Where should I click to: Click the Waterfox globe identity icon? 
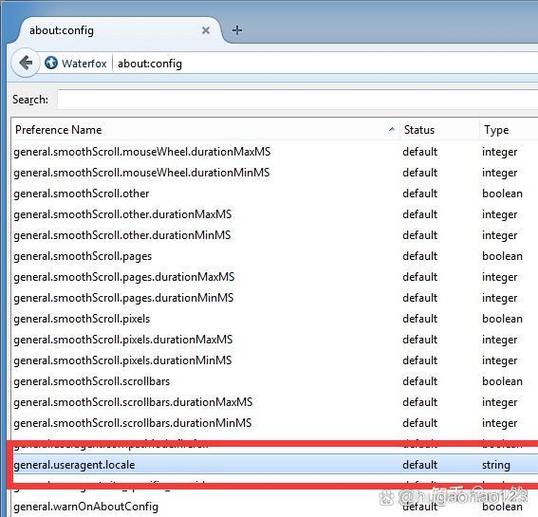[x=51, y=63]
